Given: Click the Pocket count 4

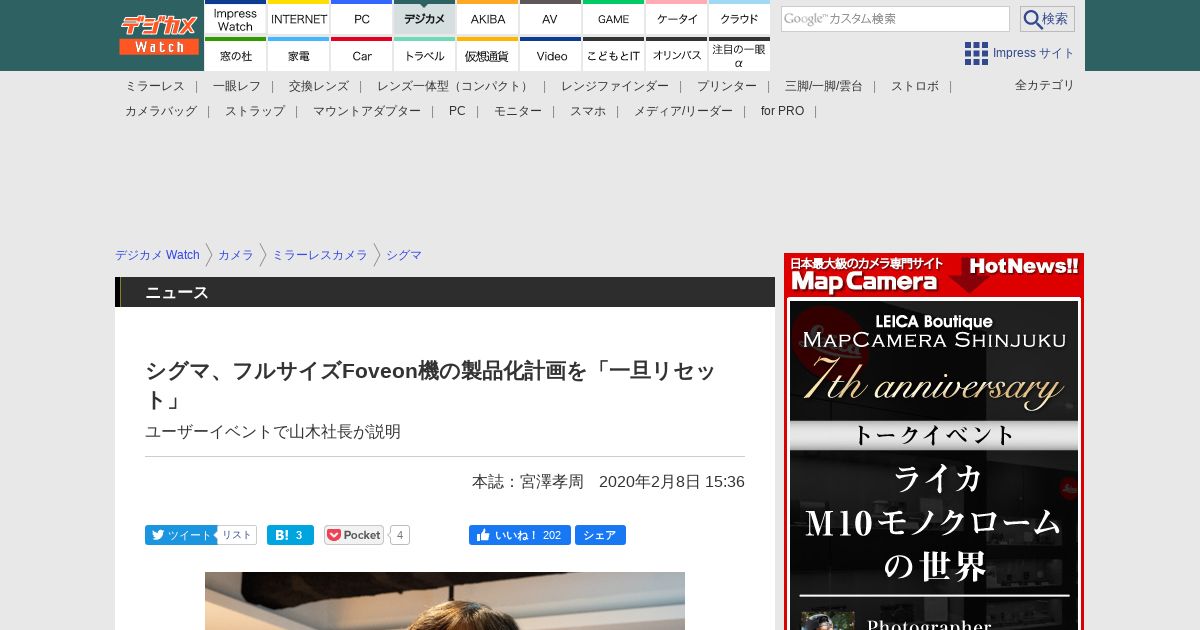Looking at the screenshot, I should pyautogui.click(x=400, y=535).
